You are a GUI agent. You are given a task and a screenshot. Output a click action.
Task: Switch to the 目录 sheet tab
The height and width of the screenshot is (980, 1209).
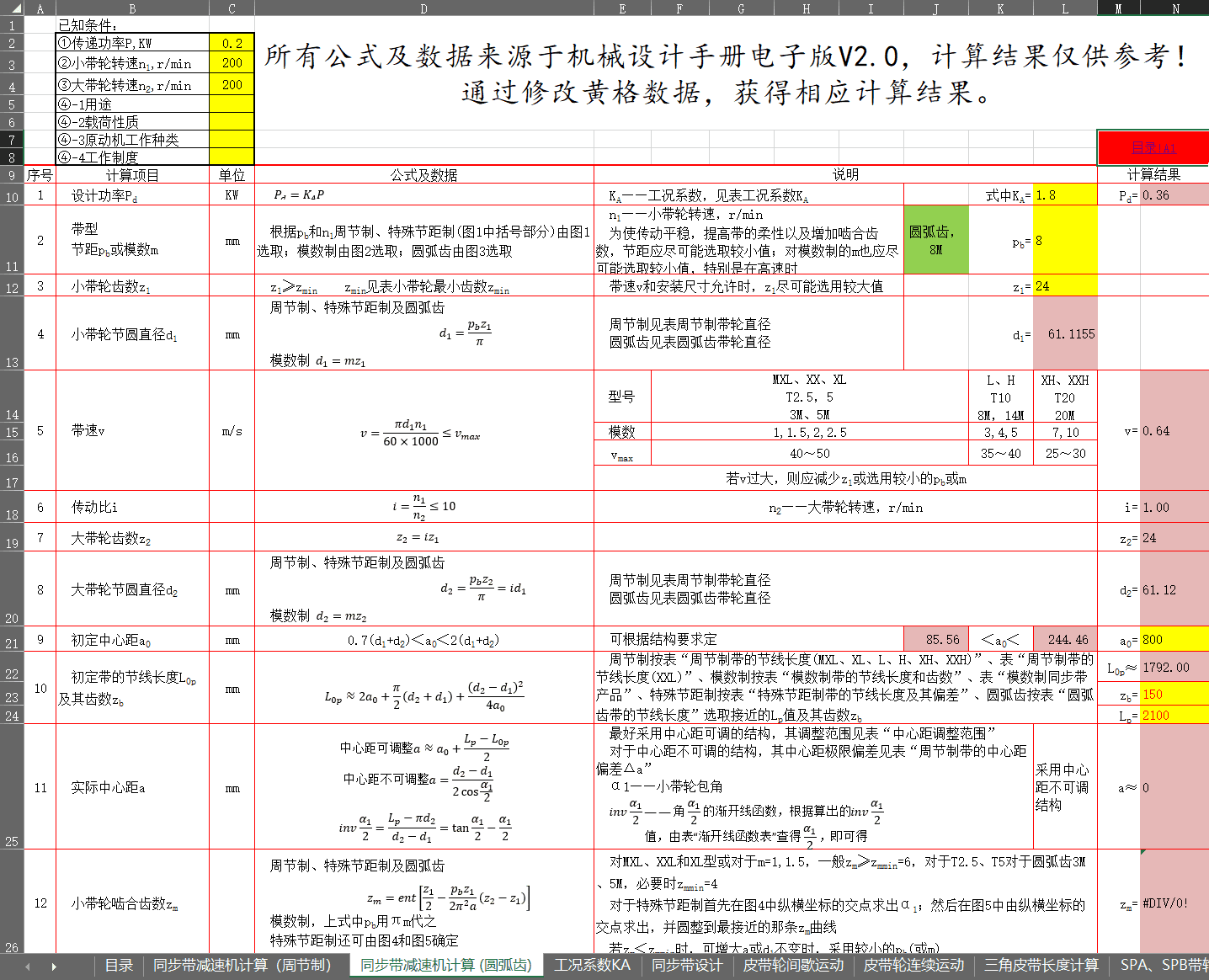click(x=118, y=967)
